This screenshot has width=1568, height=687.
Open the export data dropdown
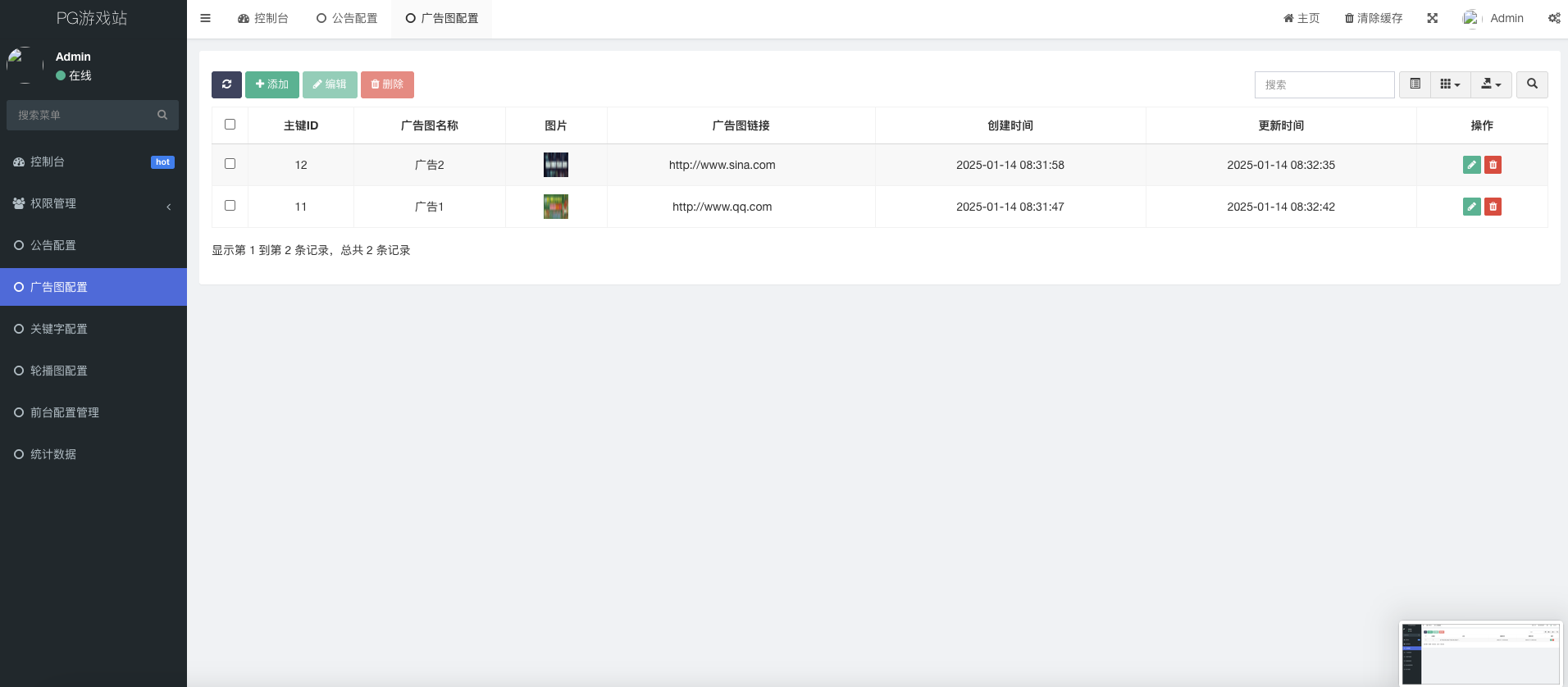(x=1490, y=84)
